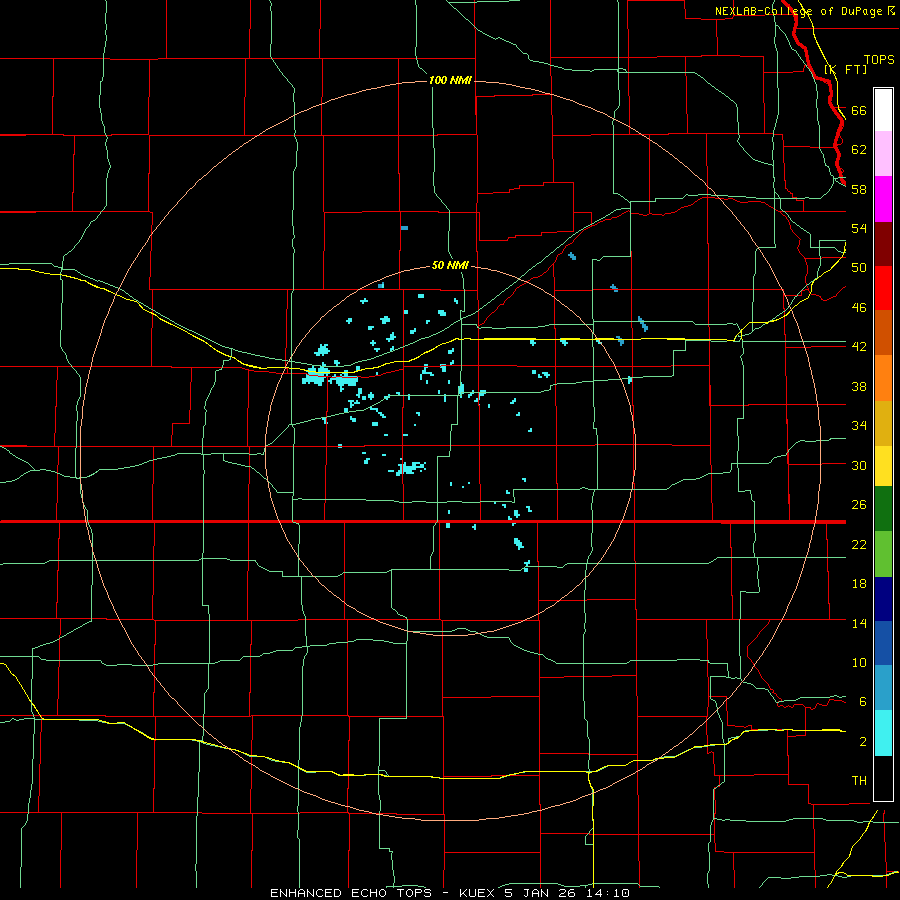Click the yellow legend swatch
900x900 pixels.
pyautogui.click(x=883, y=466)
